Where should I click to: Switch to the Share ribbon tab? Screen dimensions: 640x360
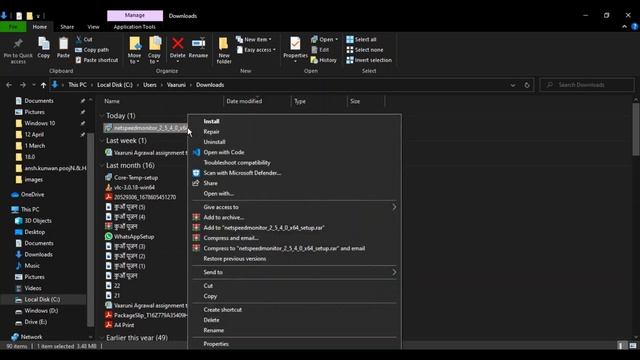coord(67,27)
